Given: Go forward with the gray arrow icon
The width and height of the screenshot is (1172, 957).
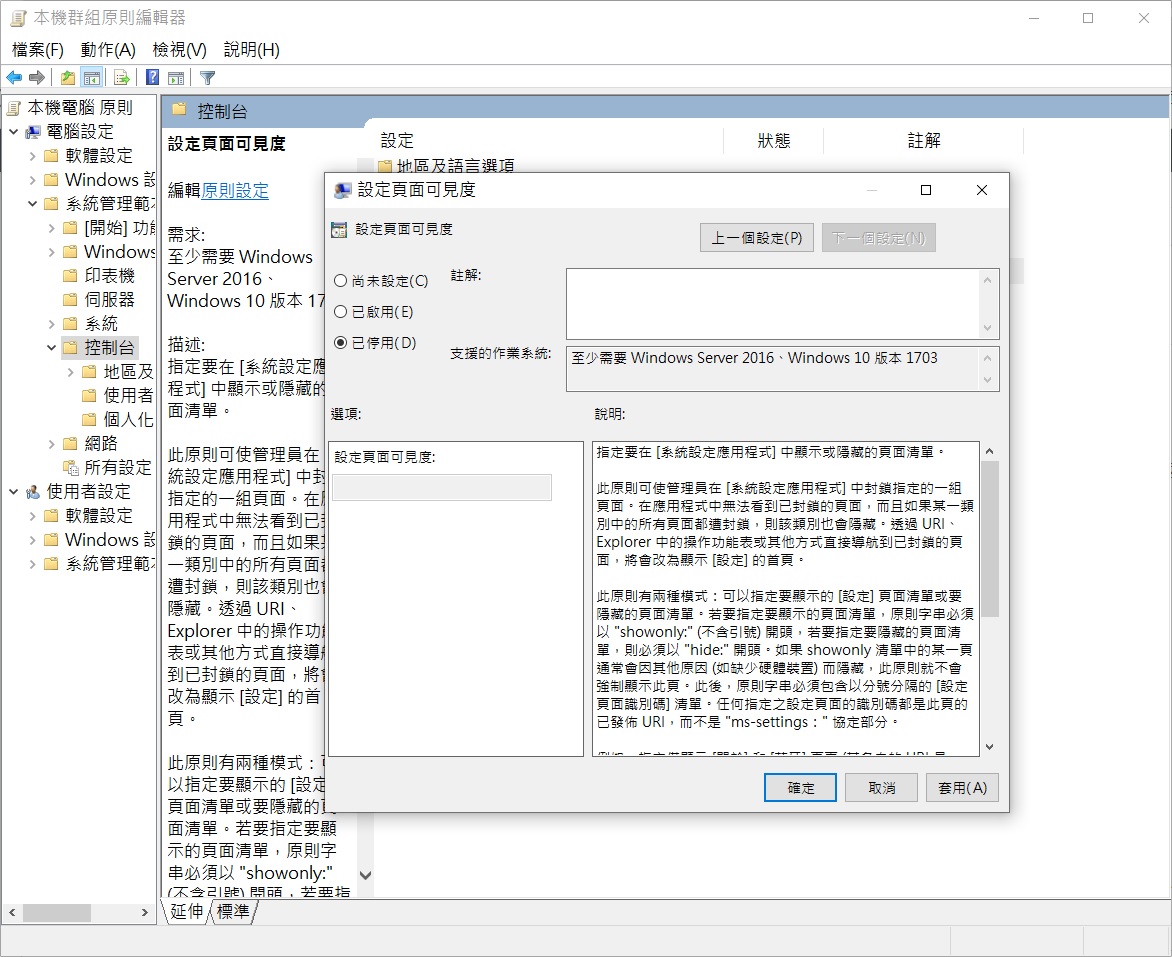Looking at the screenshot, I should tap(37, 77).
